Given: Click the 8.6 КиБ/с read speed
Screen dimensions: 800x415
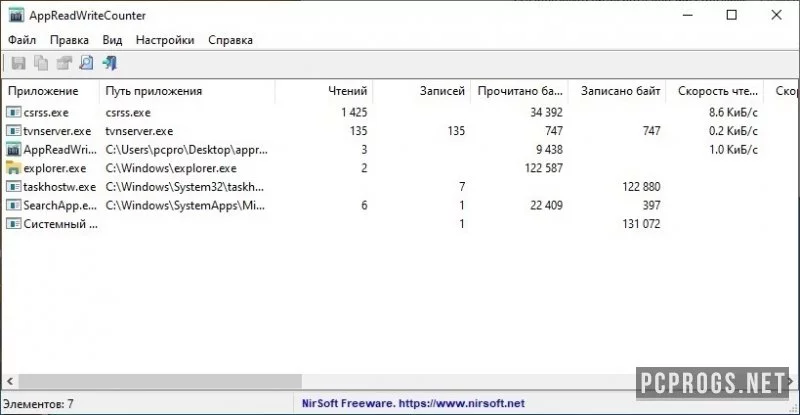Looking at the screenshot, I should 733,112.
